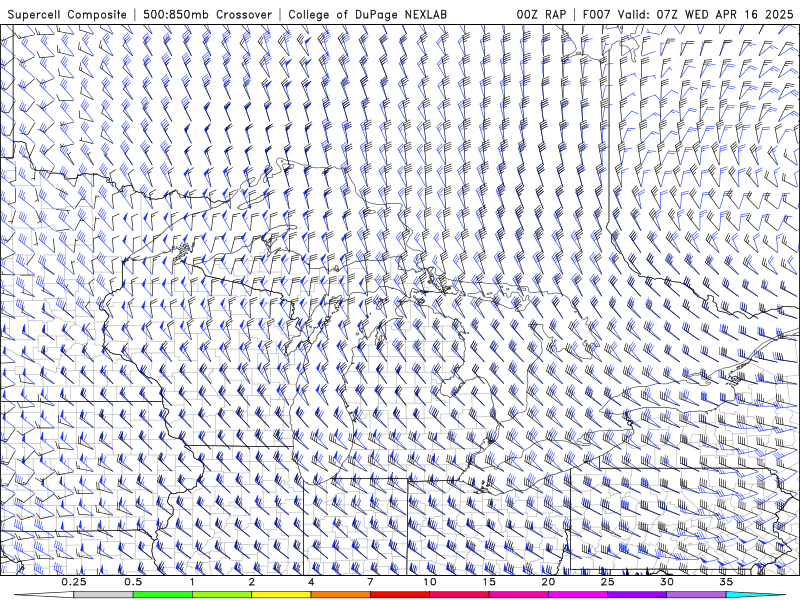
Task: Click the white below-0.25 legend arrow
Action: (44, 595)
